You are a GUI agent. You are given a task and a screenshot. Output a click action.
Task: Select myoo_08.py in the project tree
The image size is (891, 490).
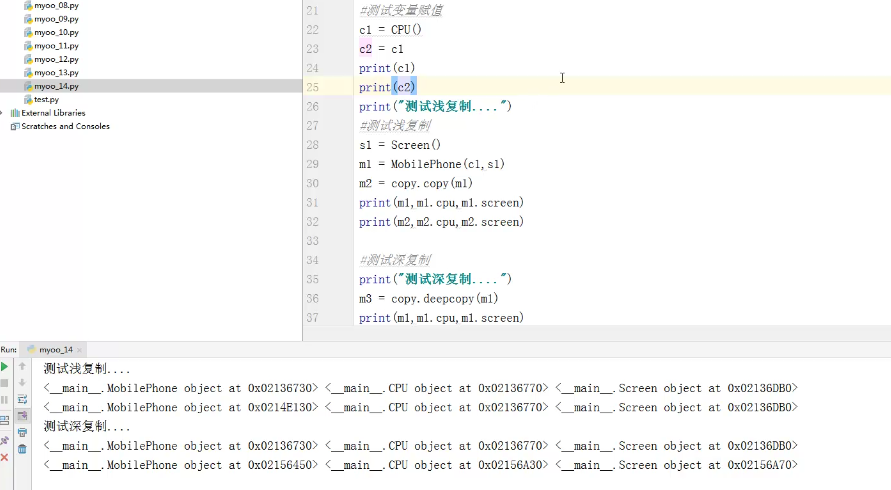pos(56,6)
